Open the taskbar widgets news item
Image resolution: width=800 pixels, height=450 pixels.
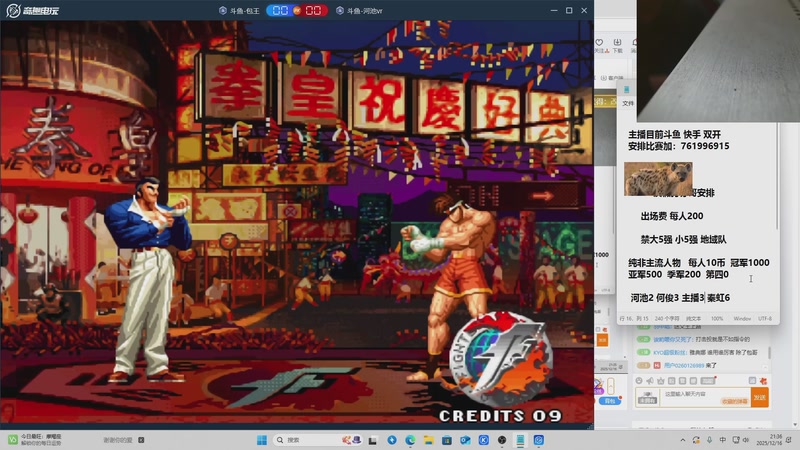(x=36, y=440)
